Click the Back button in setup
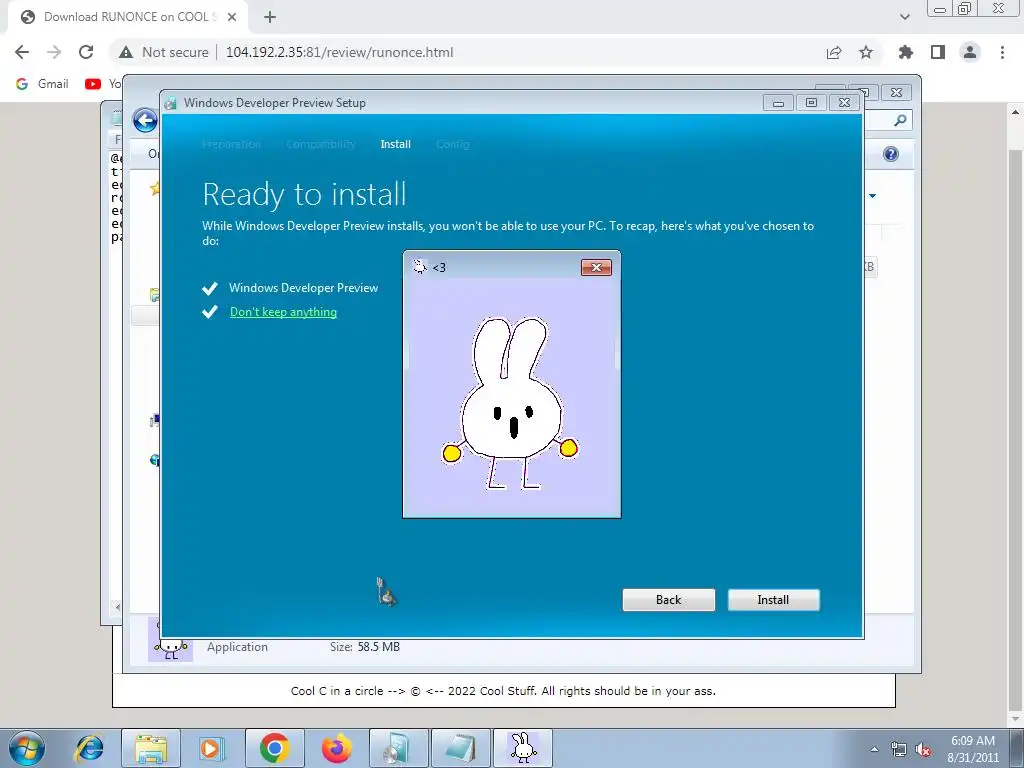This screenshot has width=1024, height=768. (668, 600)
